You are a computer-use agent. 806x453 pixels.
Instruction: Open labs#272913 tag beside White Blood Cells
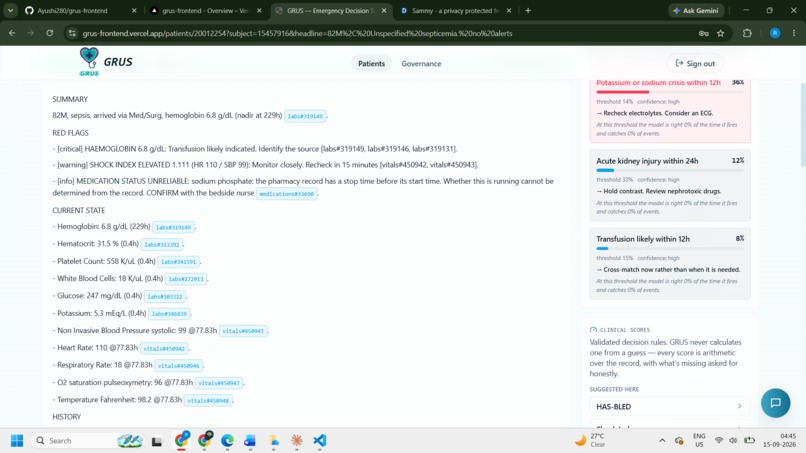pyautogui.click(x=186, y=279)
